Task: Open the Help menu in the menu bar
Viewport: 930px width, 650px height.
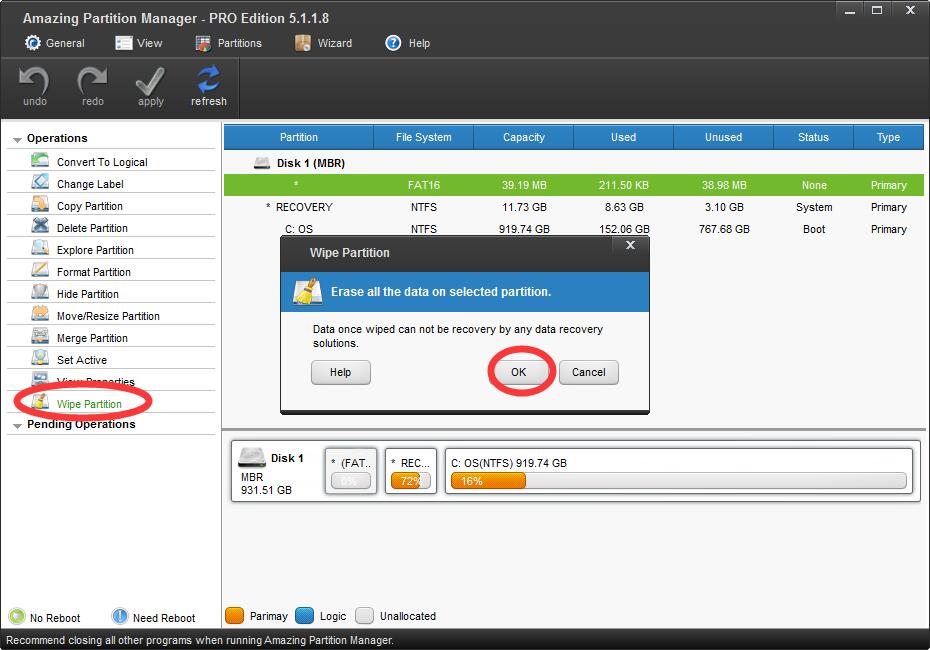Action: 407,43
